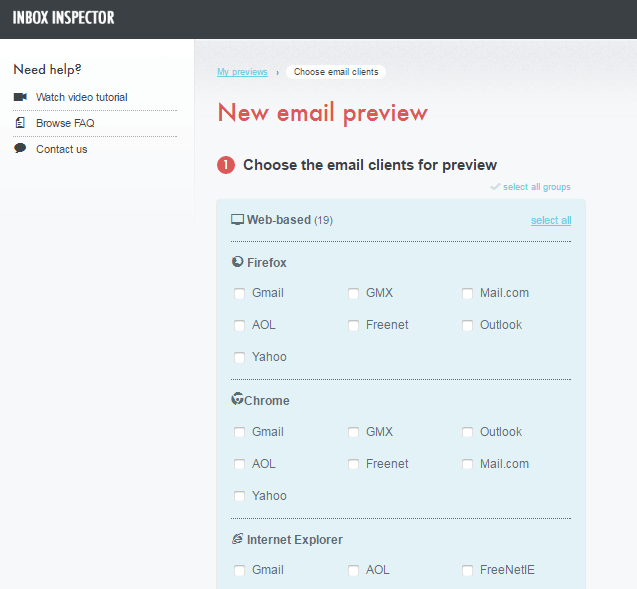Check Yahoo under Firefox
637x589 pixels.
click(x=239, y=357)
